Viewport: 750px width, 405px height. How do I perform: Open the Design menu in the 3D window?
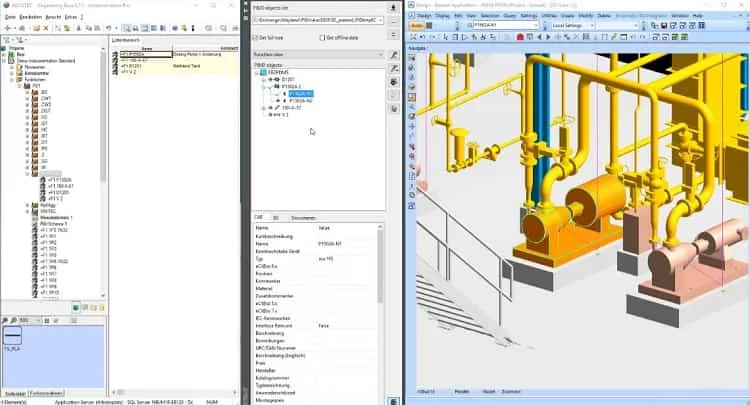(424, 16)
